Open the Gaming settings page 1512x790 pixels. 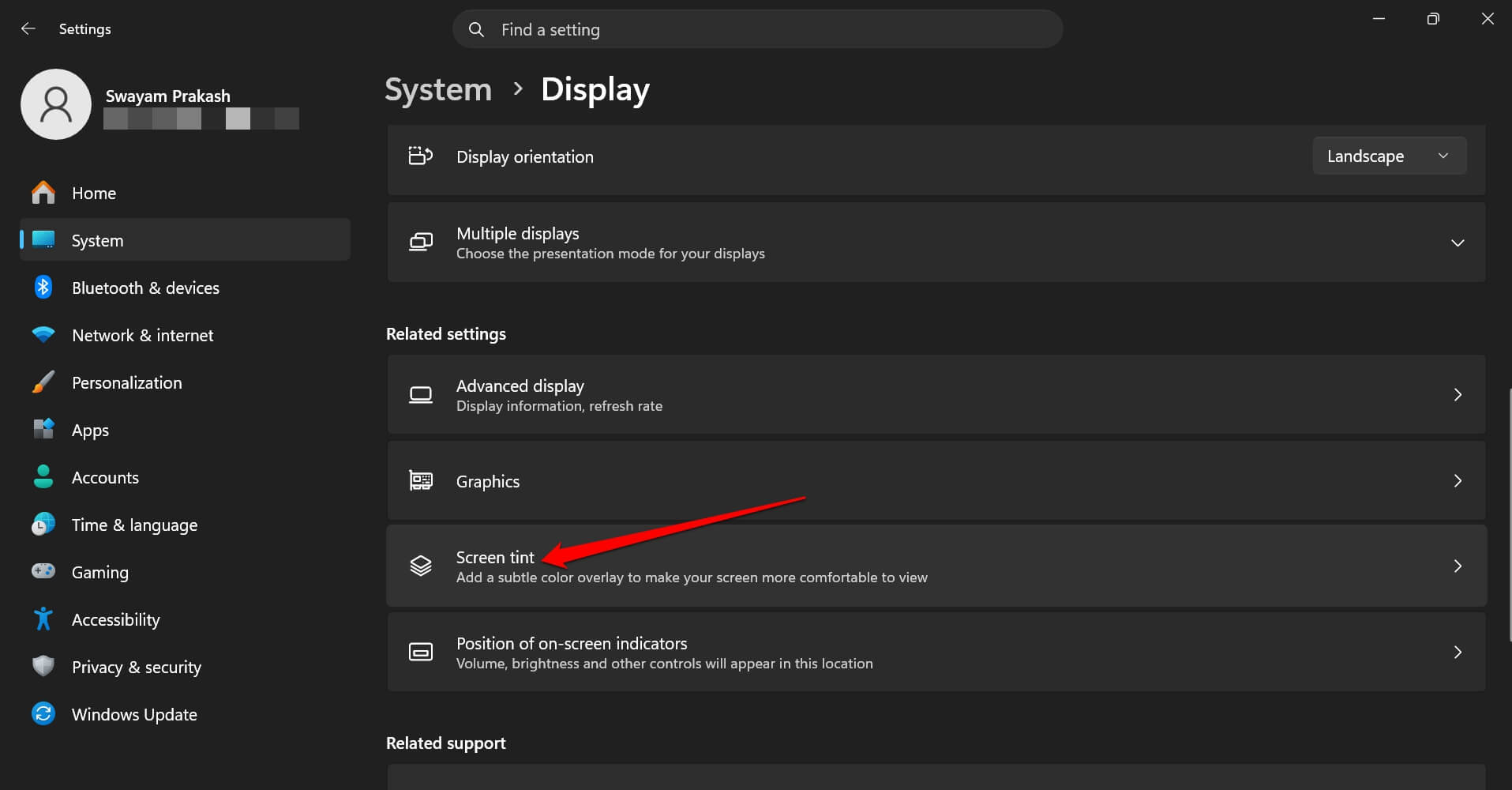click(x=185, y=572)
